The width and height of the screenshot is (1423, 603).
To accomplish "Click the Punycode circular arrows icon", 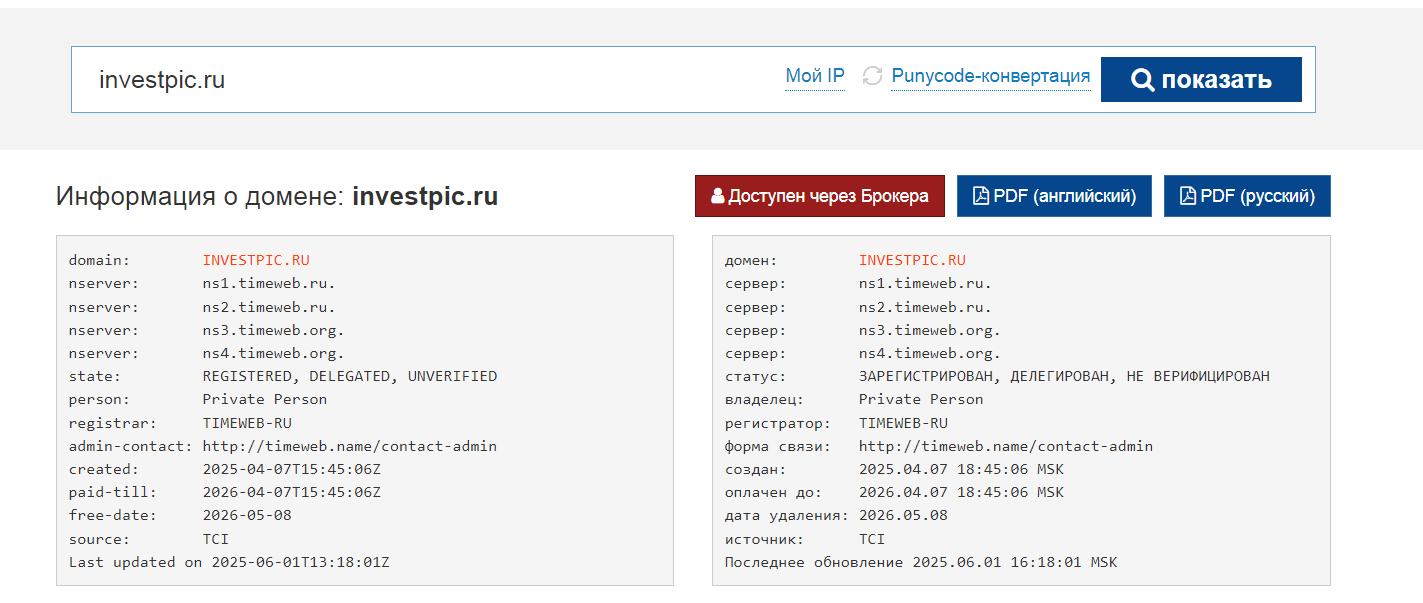I will coord(872,76).
